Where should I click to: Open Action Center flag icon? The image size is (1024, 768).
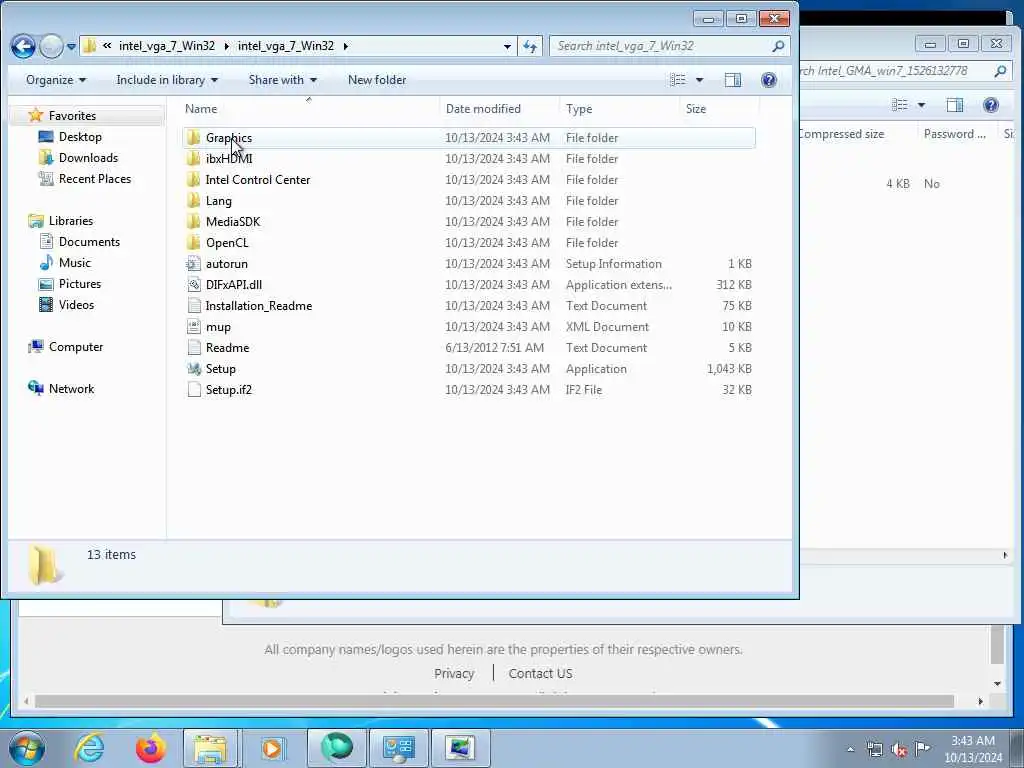point(922,749)
